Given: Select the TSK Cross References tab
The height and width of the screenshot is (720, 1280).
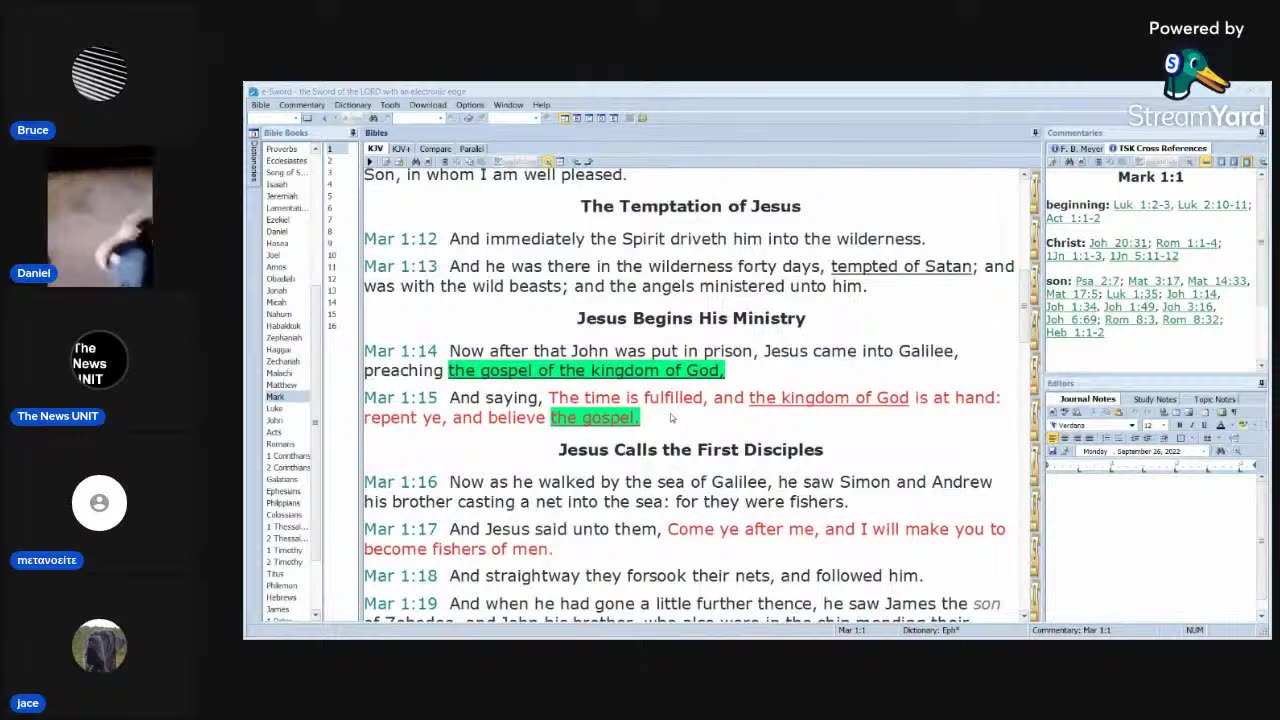Looking at the screenshot, I should [x=1158, y=148].
